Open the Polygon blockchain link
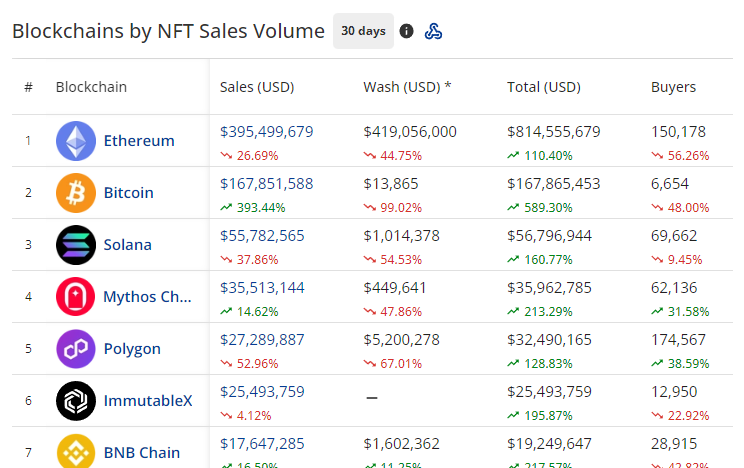Image resolution: width=744 pixels, height=468 pixels. (x=132, y=349)
